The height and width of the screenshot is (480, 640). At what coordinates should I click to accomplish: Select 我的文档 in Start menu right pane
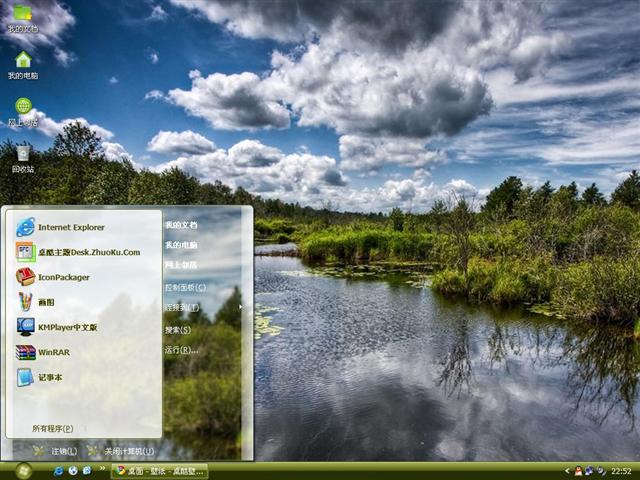(181, 225)
